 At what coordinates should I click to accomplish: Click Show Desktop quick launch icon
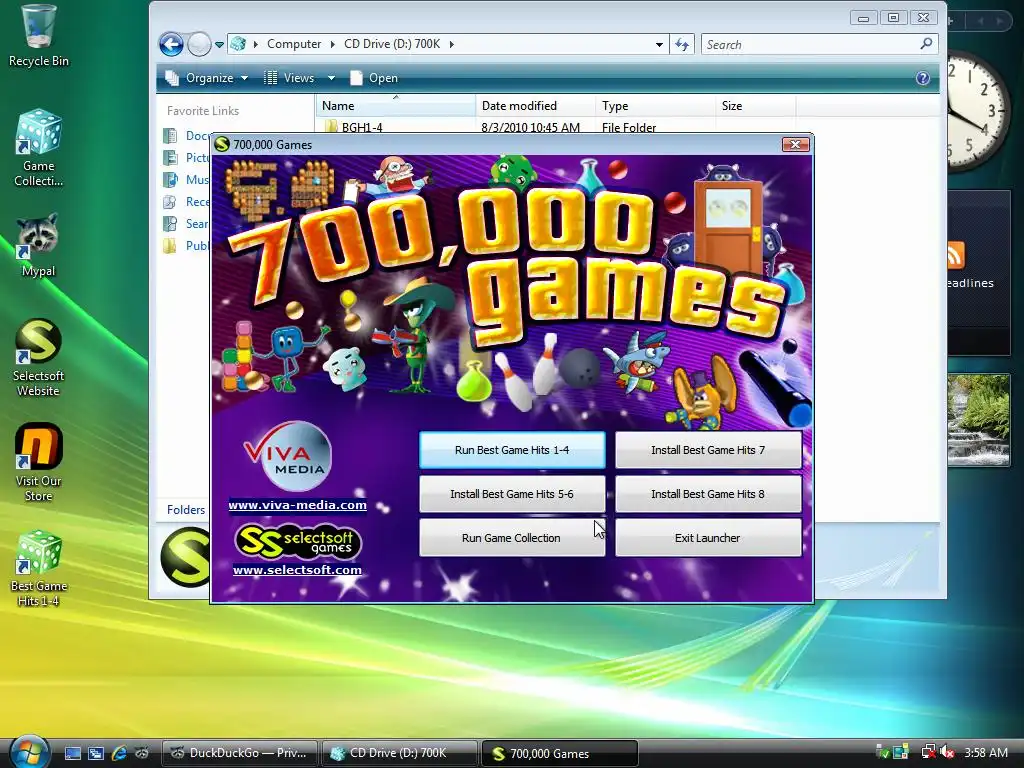click(x=72, y=753)
